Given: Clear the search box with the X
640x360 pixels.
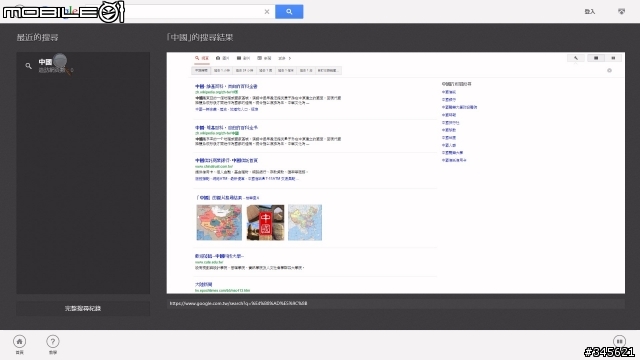Looking at the screenshot, I should 267,11.
